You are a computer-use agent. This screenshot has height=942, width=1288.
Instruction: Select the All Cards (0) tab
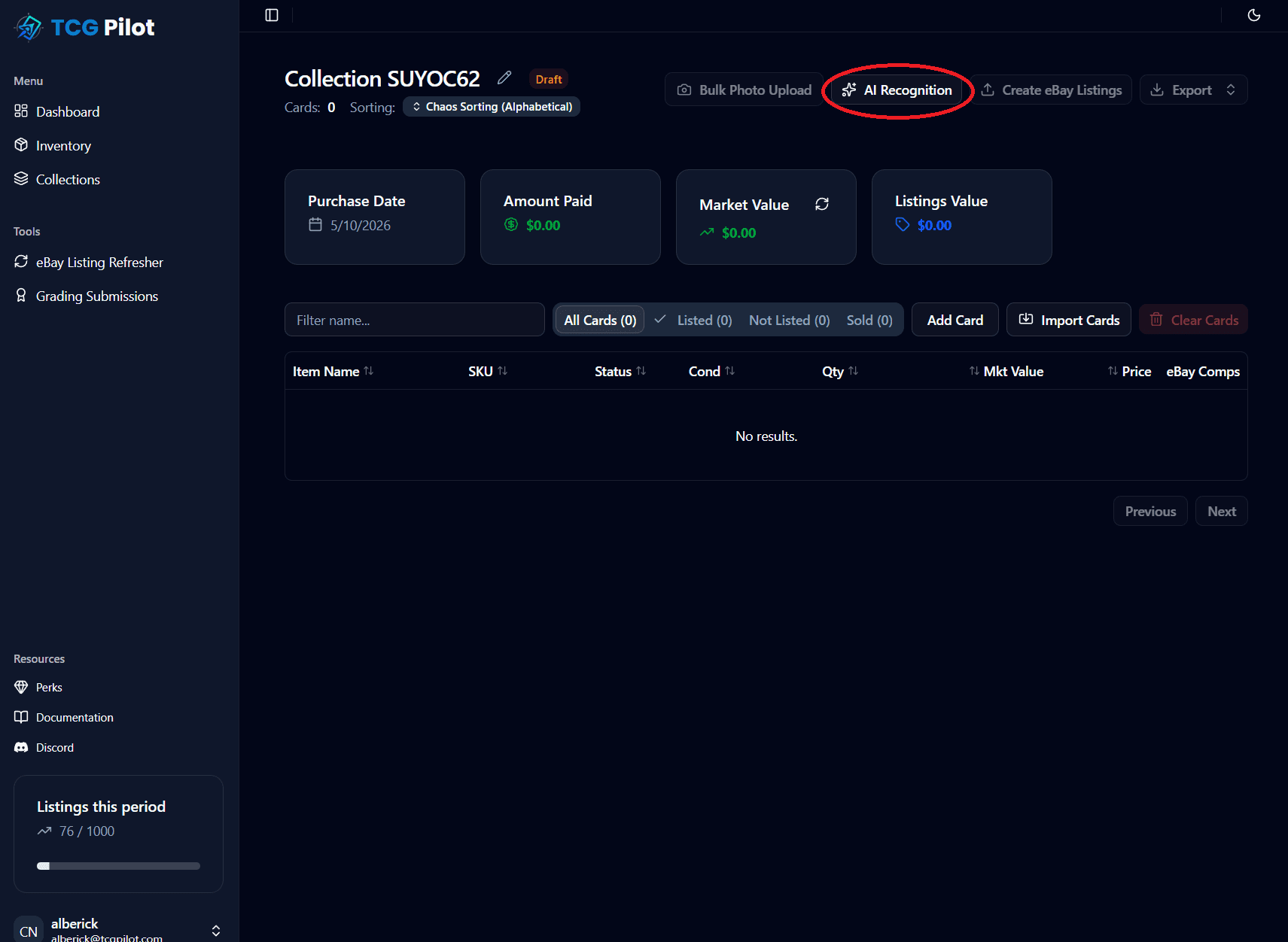(x=600, y=320)
